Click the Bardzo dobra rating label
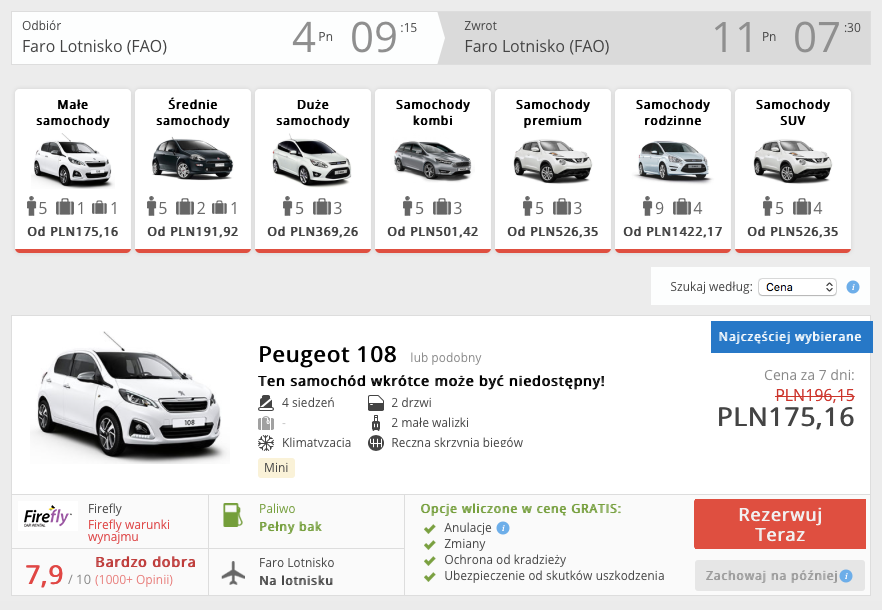Screen dimensions: 882x610 tap(145, 562)
